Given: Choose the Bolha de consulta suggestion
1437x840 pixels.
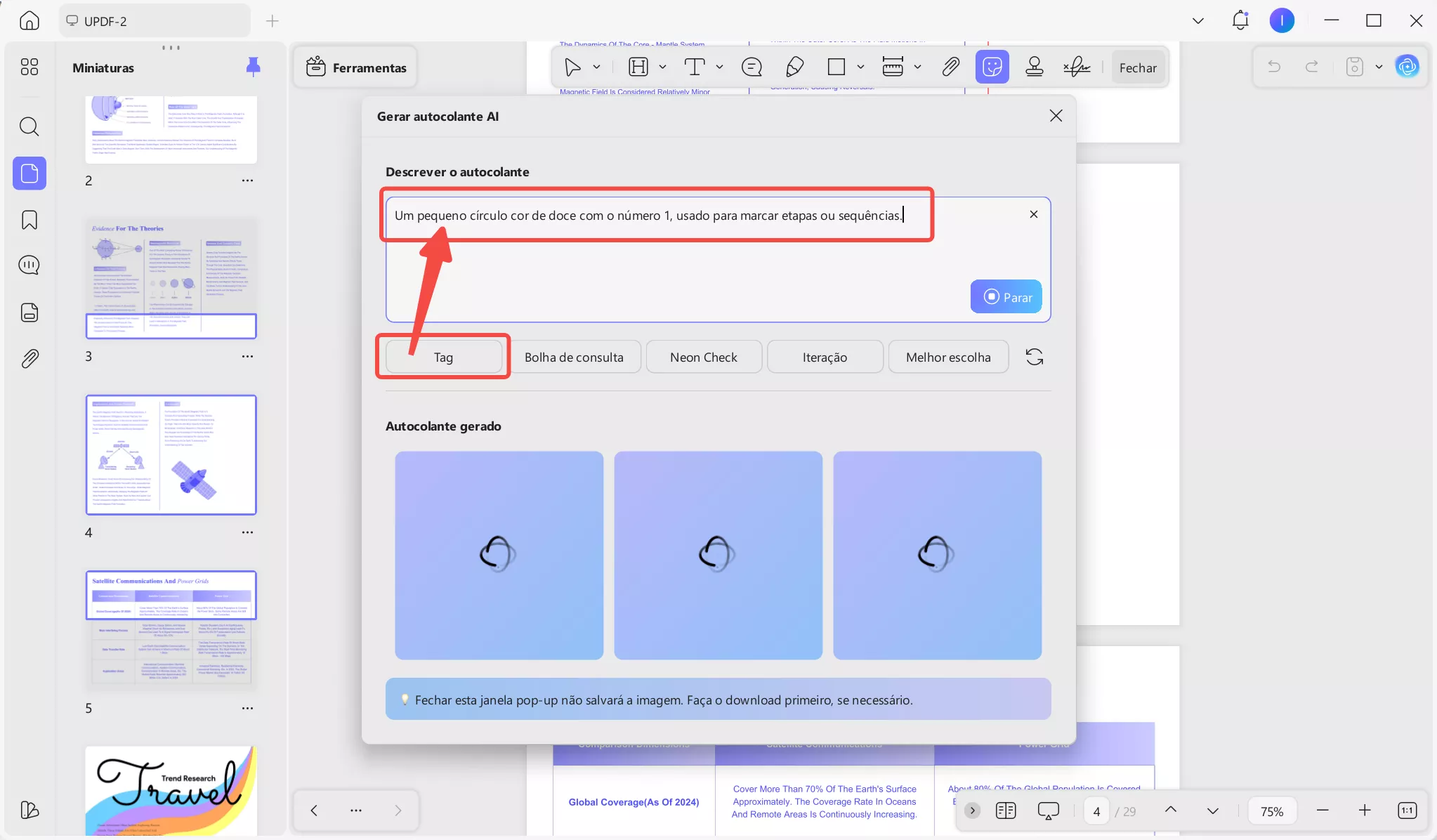Looking at the screenshot, I should point(574,357).
